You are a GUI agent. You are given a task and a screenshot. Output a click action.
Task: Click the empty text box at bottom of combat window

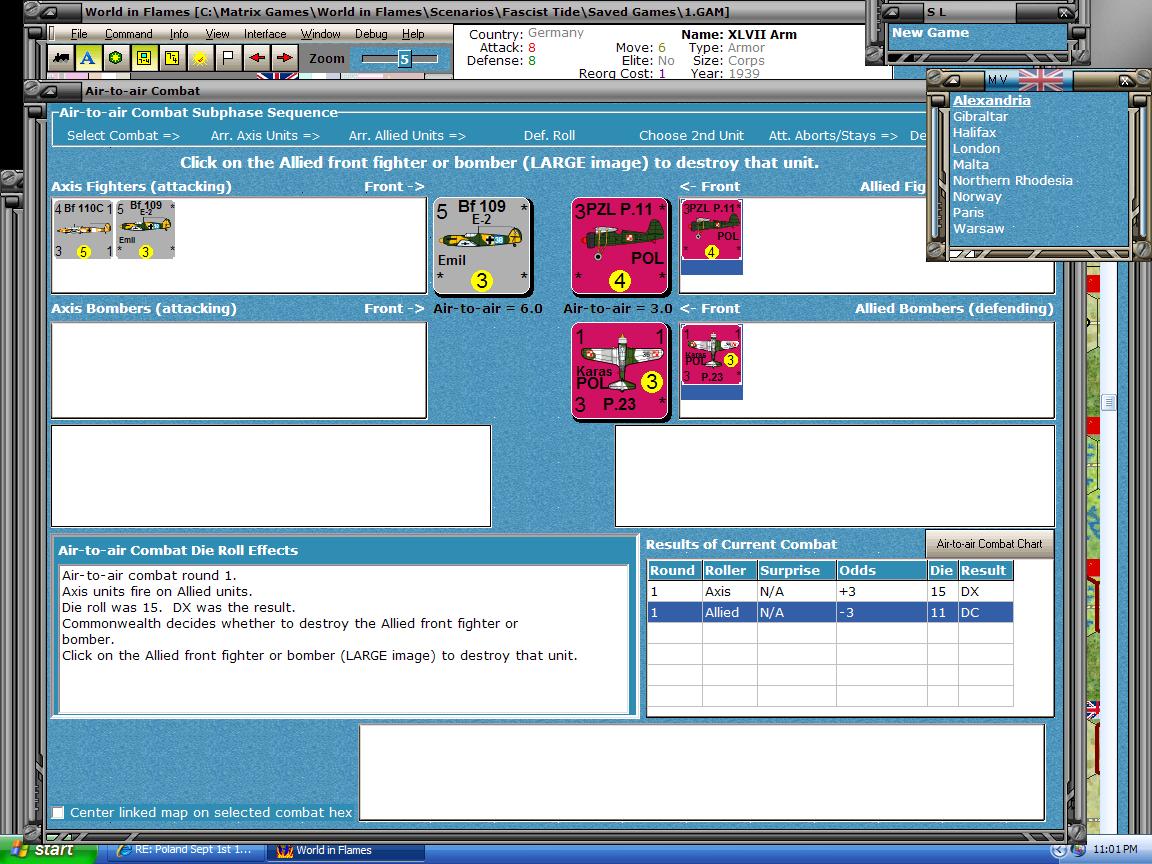coord(702,772)
